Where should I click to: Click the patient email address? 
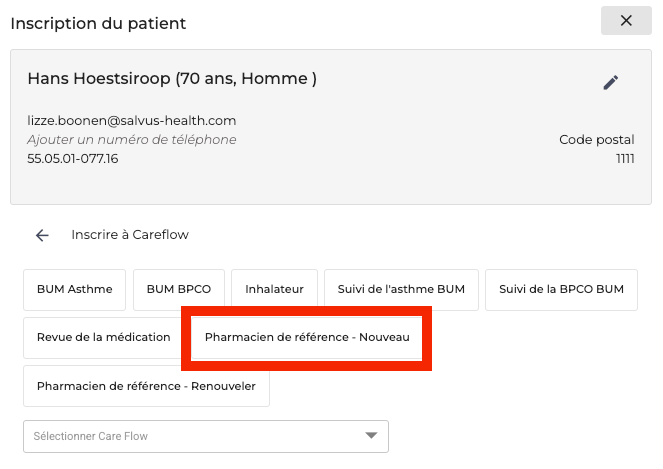click(x=132, y=121)
